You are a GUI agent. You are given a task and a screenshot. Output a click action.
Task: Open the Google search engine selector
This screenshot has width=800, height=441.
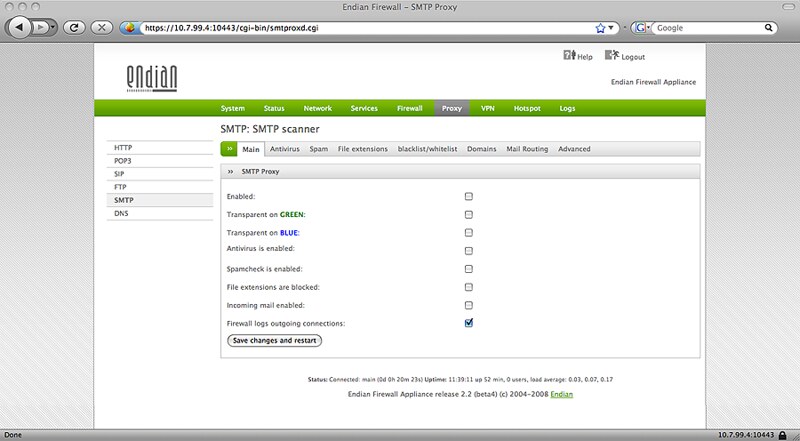coord(642,28)
